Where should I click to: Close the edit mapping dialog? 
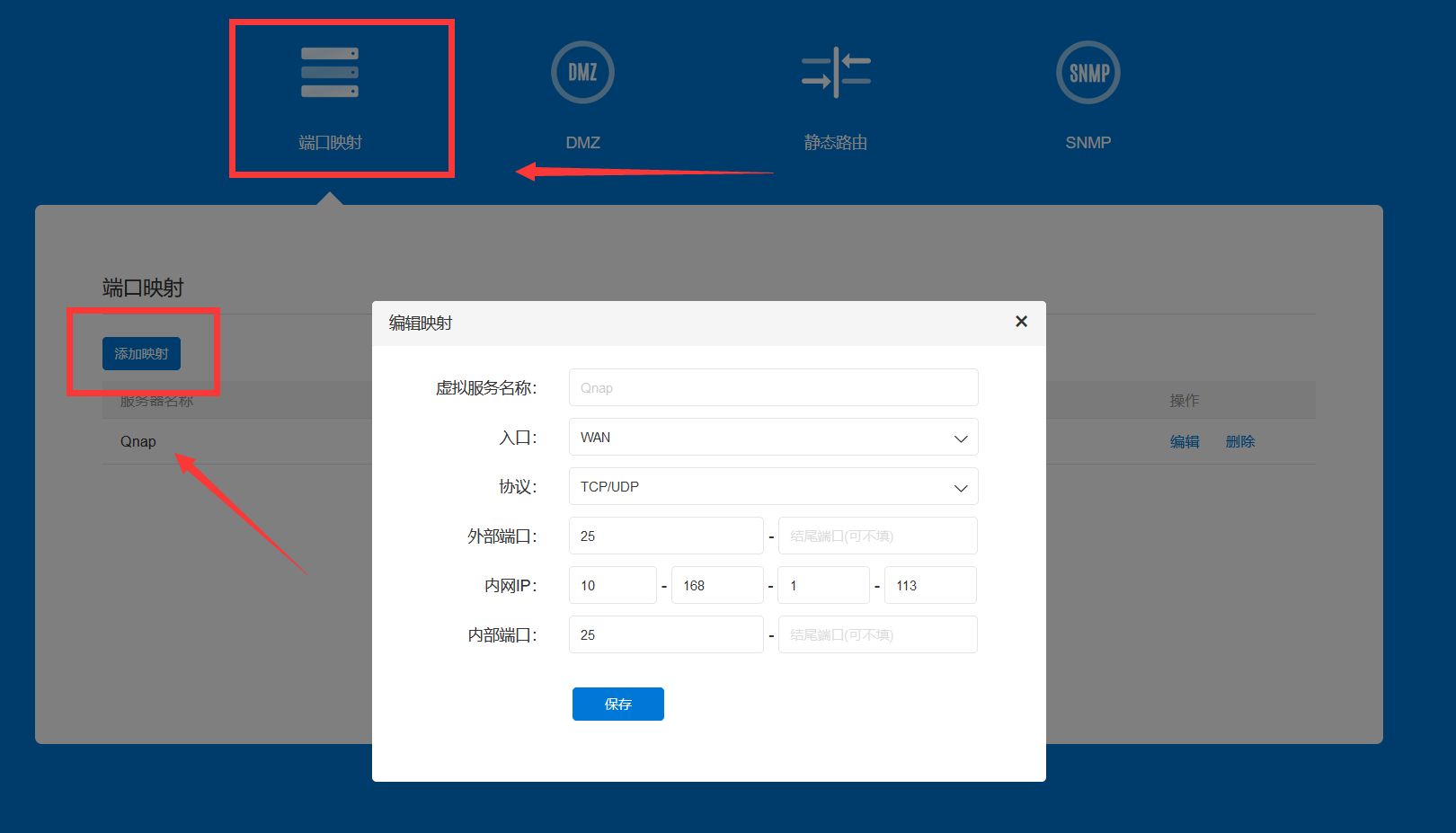pos(1021,322)
